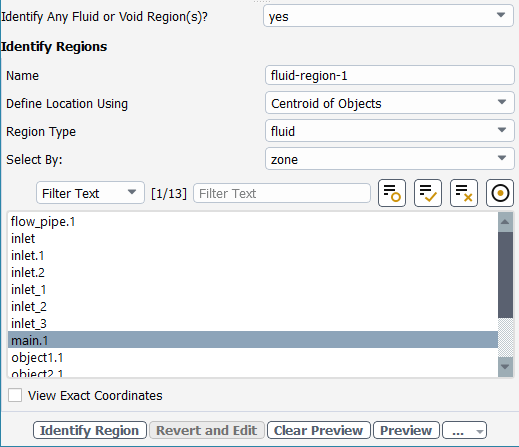Screen dimensions: 519x447
Task: Click the fluid-region-1 Name input field
Action: coord(390,75)
